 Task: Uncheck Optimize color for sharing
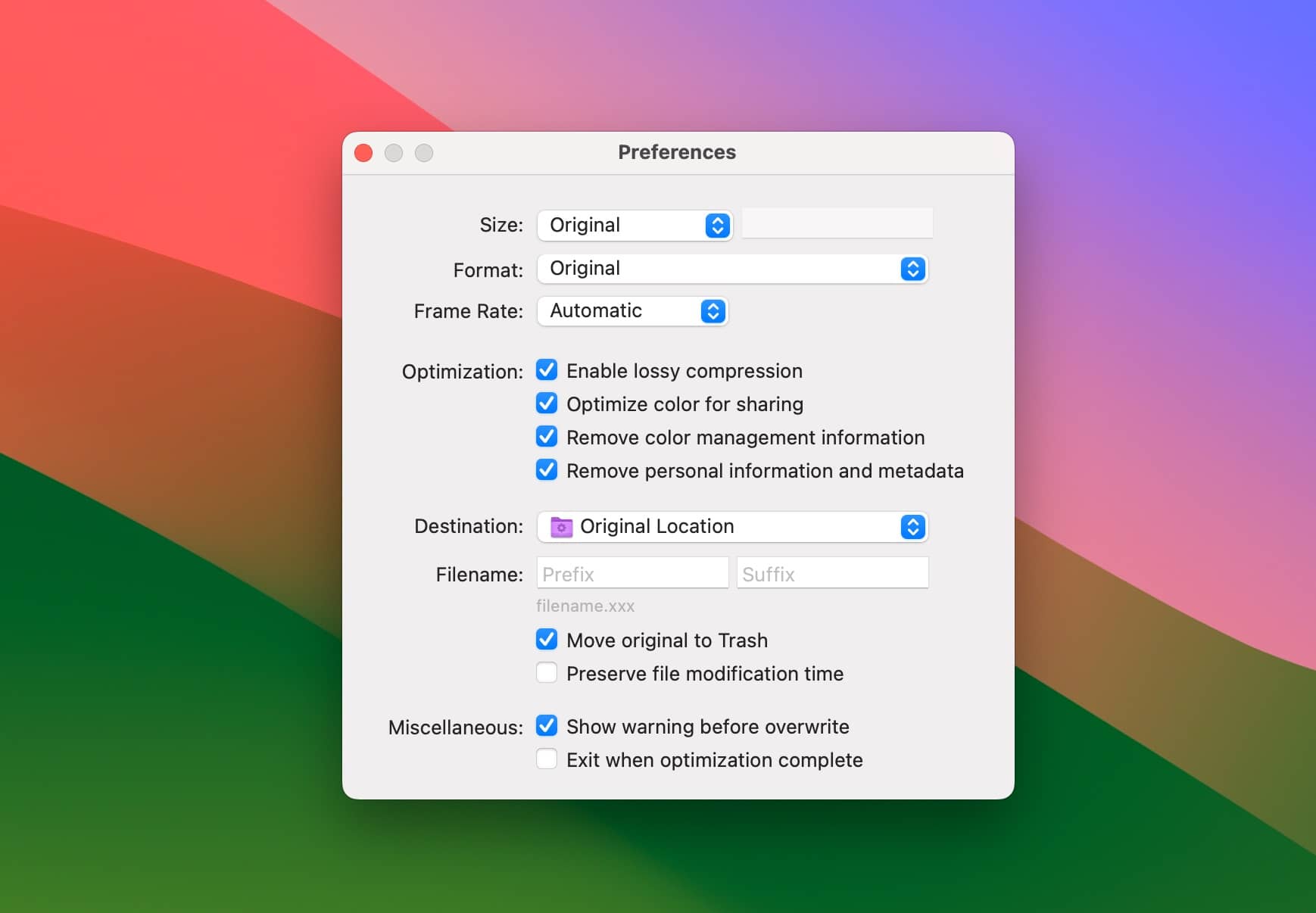[547, 404]
